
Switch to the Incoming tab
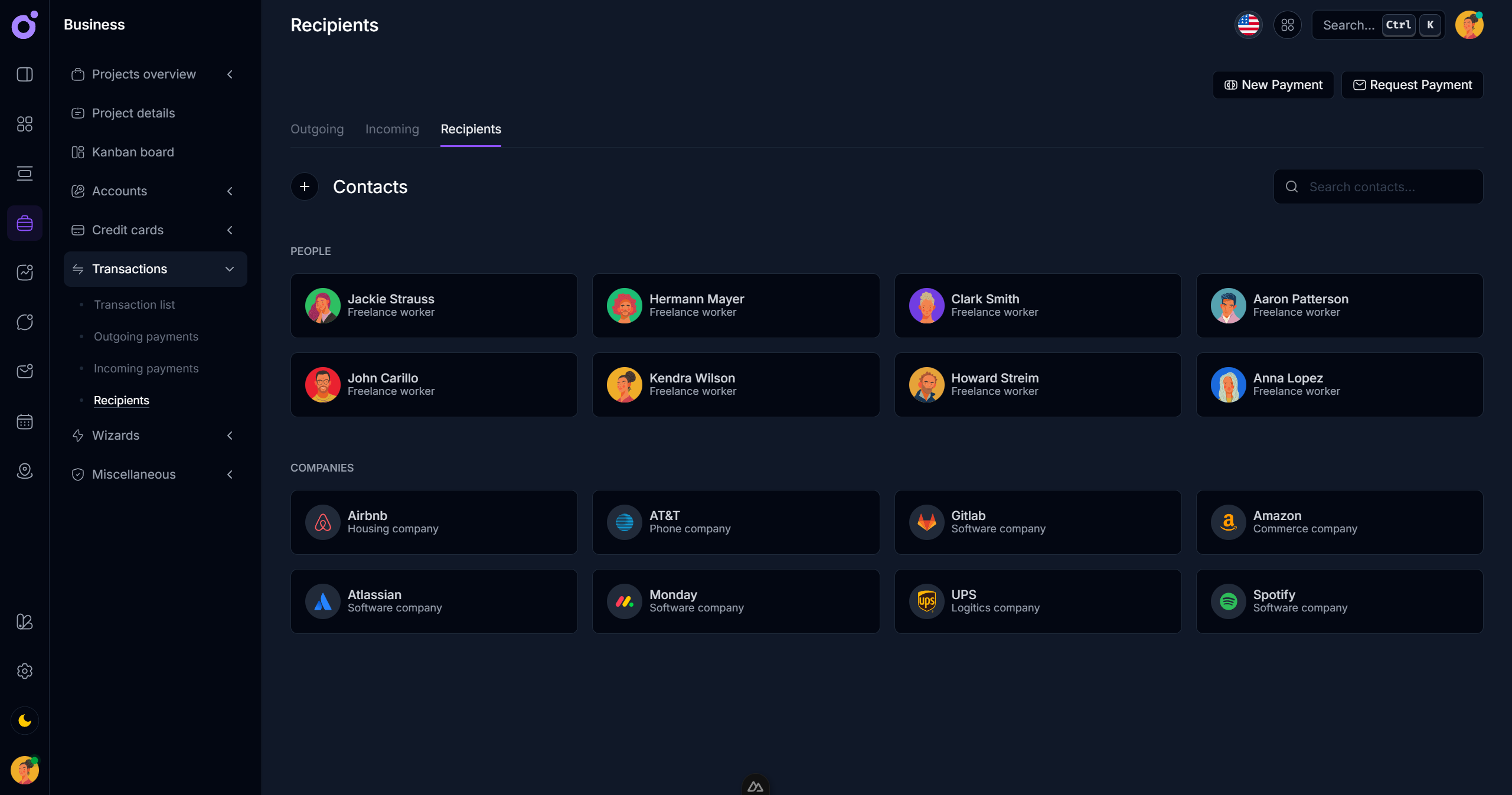[x=392, y=129]
